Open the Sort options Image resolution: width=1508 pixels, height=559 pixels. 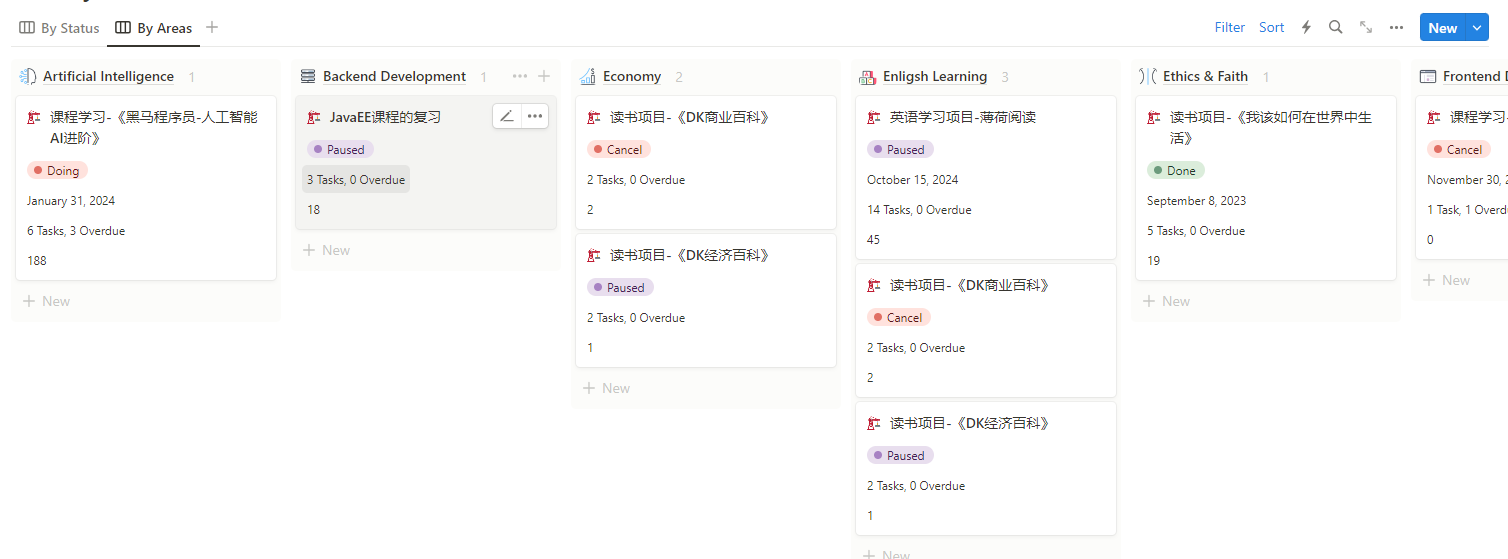(x=1271, y=28)
